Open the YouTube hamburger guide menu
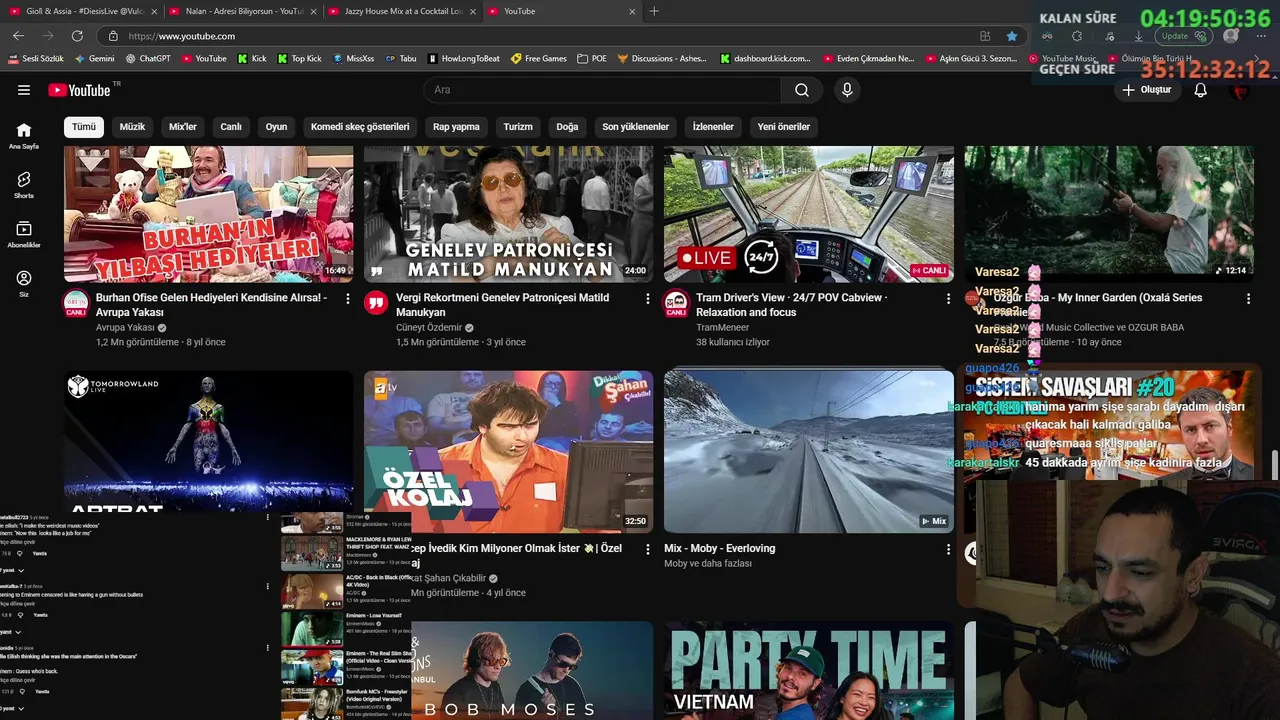 click(24, 90)
